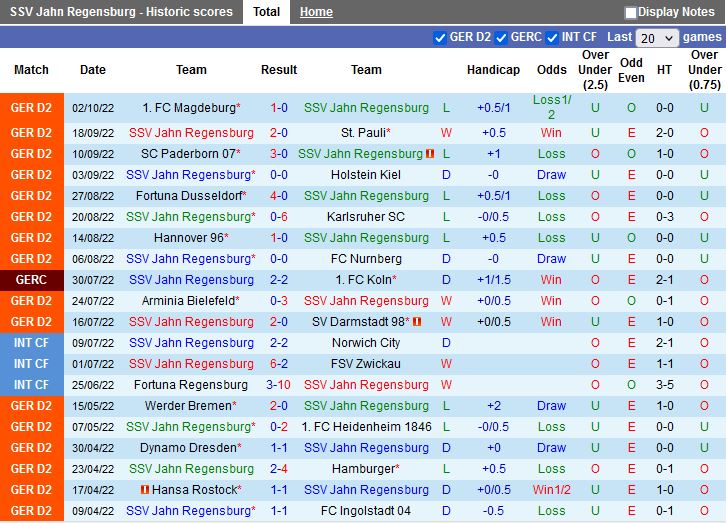Click the Handicap column header

click(493, 70)
